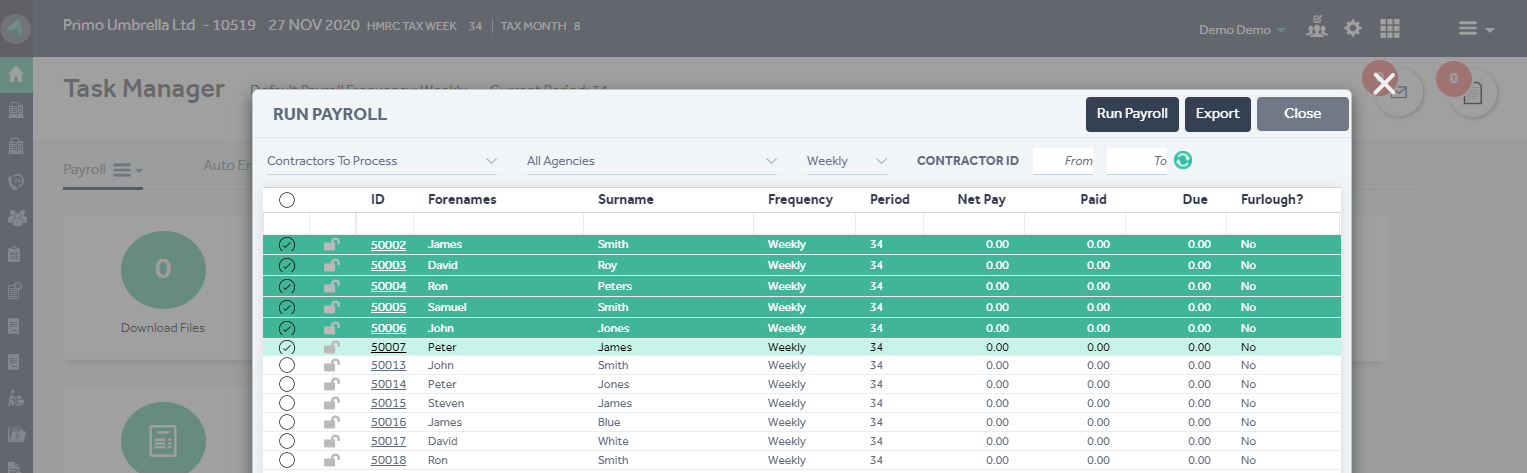This screenshot has height=473, width=1527.
Task: Click the red X close overlay icon
Action: tap(1384, 84)
